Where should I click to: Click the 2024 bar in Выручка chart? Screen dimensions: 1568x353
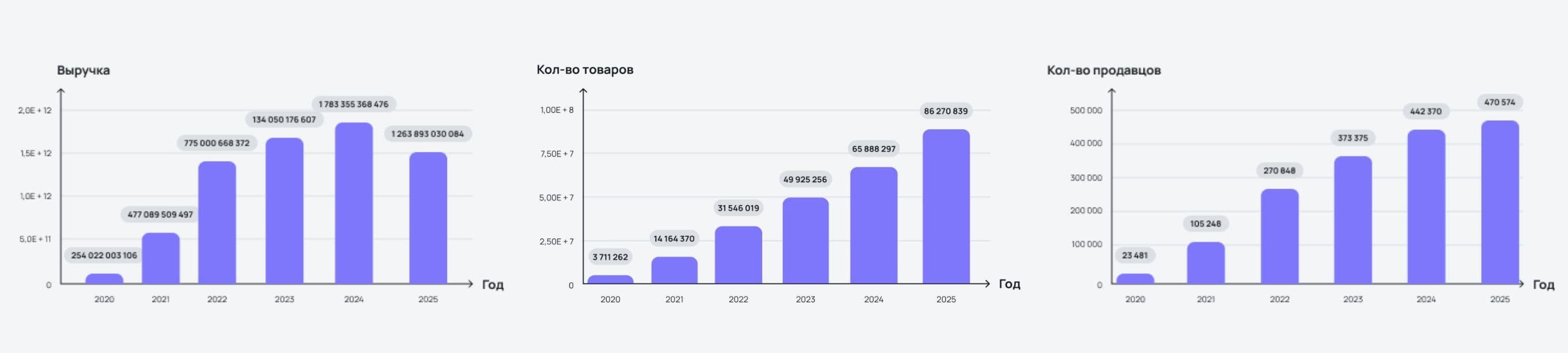354,203
